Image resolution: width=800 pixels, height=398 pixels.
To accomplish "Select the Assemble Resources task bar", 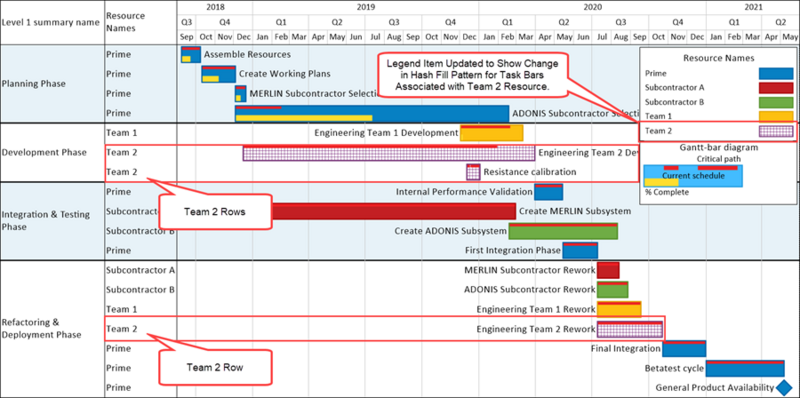I will [191, 54].
